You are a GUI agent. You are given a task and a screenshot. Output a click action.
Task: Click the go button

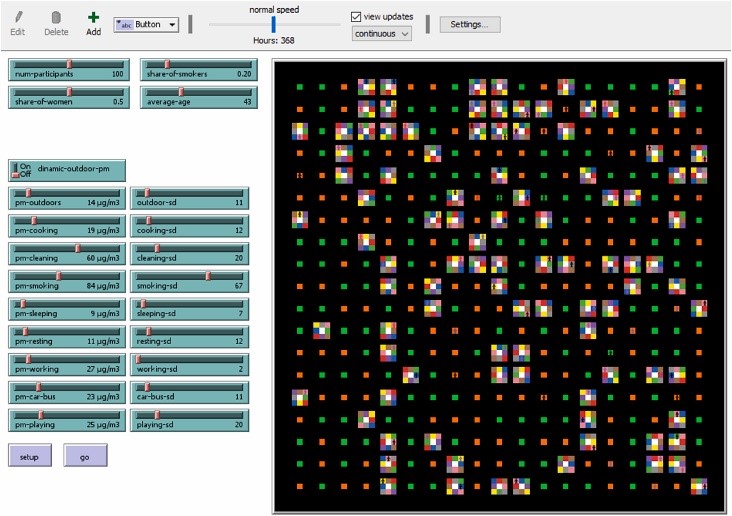pyautogui.click(x=85, y=456)
